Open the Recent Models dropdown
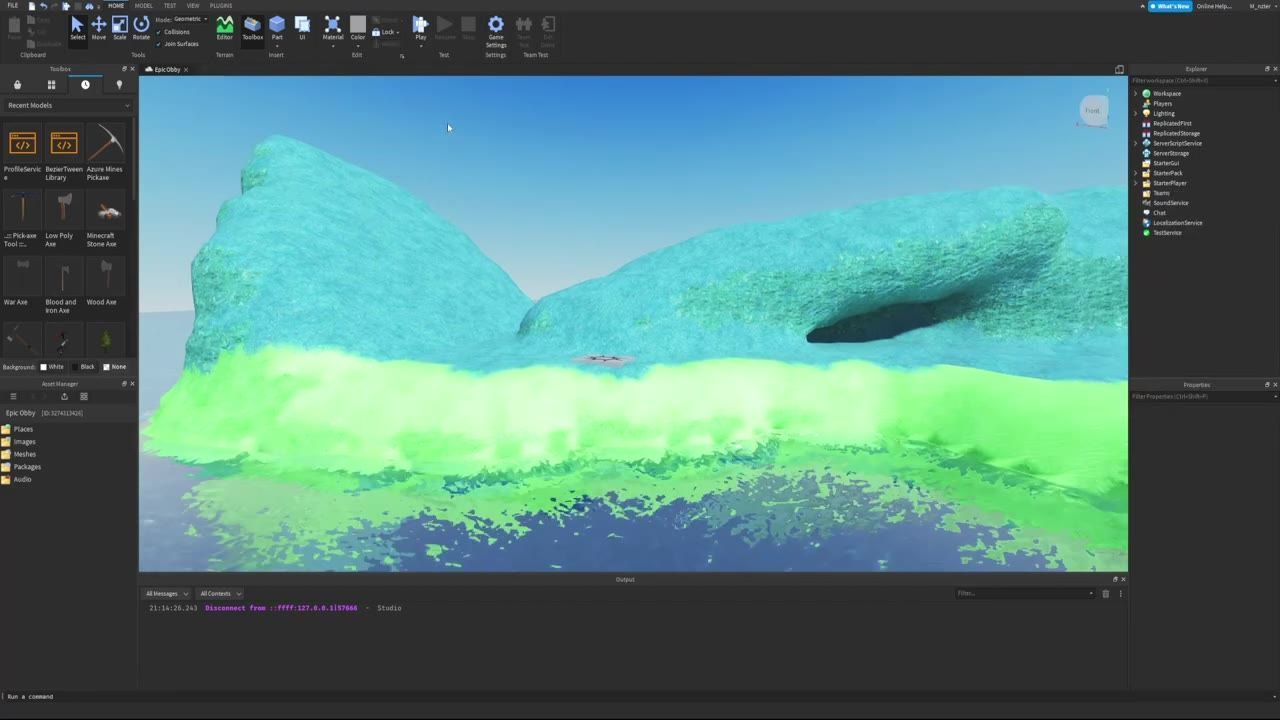The height and width of the screenshot is (720, 1280). pos(68,105)
